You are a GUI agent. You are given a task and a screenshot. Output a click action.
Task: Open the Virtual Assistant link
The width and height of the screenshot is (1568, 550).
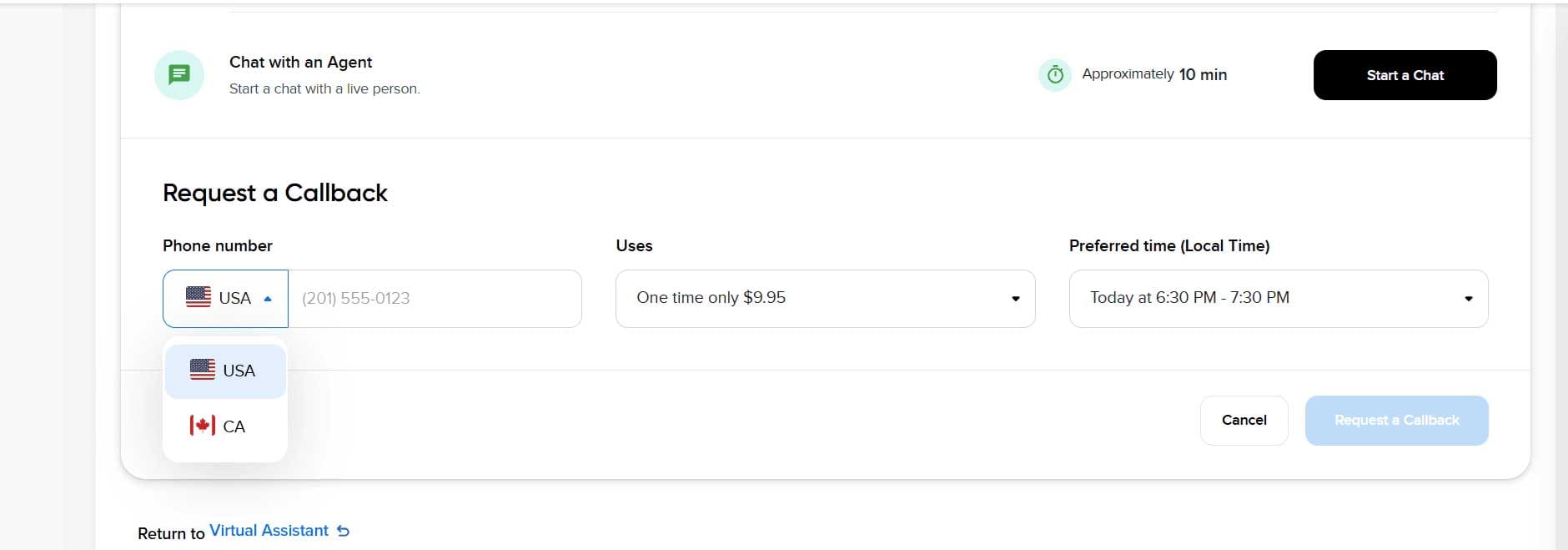tap(269, 531)
